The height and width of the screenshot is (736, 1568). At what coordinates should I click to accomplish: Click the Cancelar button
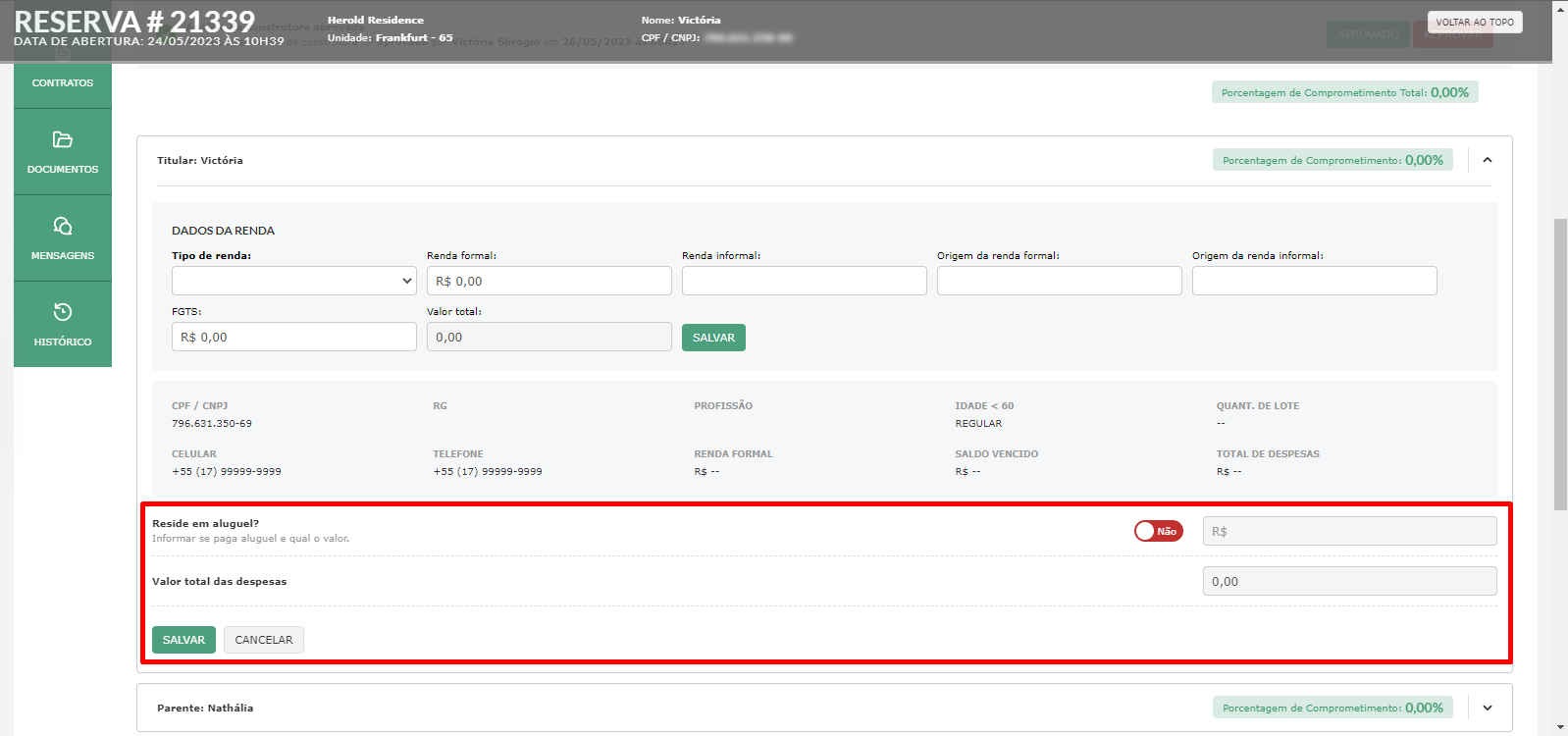264,640
